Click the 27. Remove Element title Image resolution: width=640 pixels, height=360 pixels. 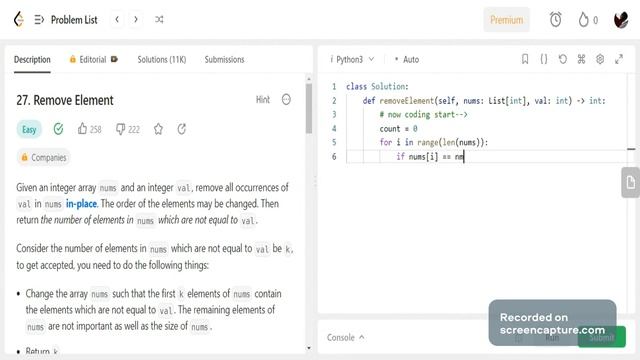(x=65, y=100)
